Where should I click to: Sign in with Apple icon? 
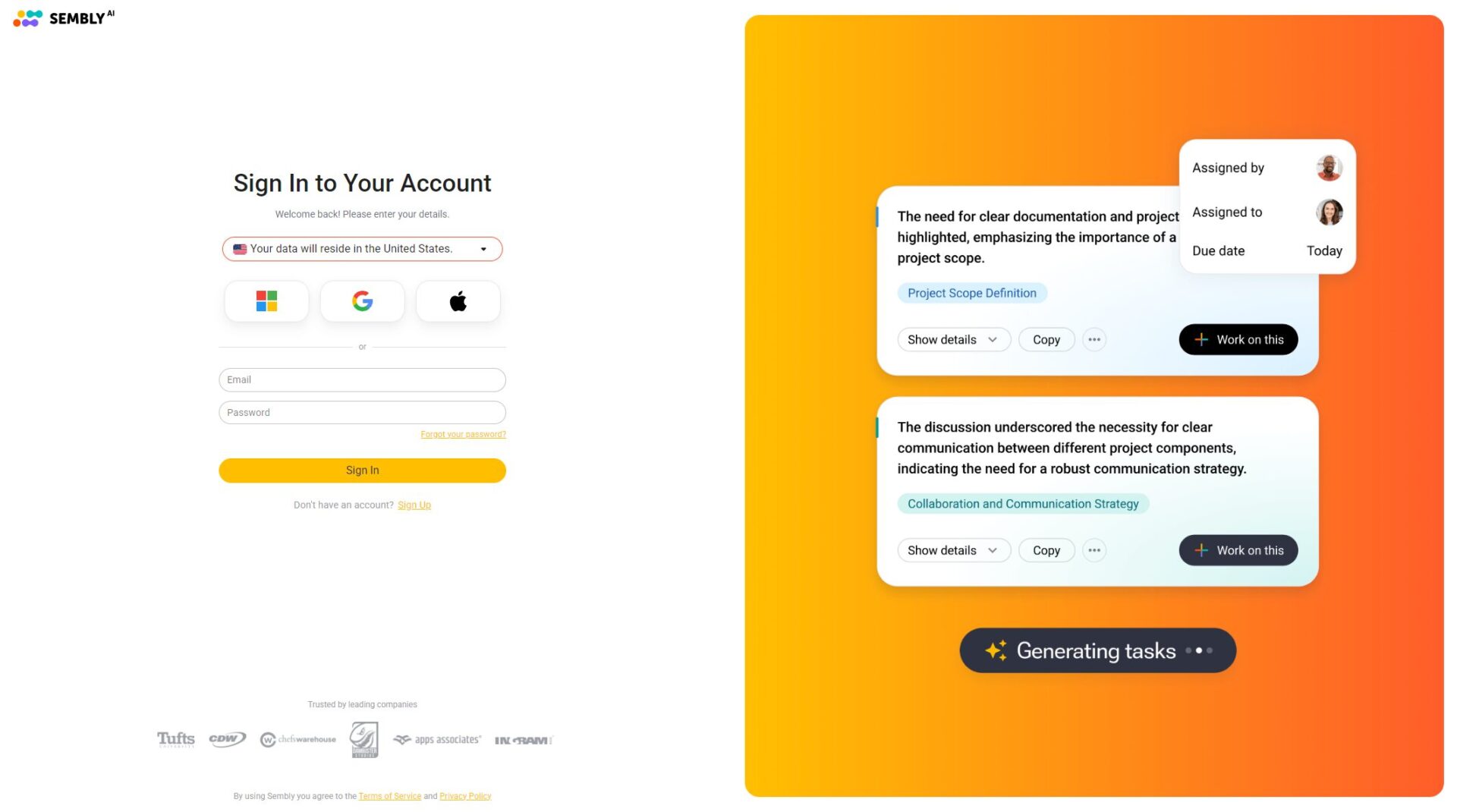tap(458, 301)
